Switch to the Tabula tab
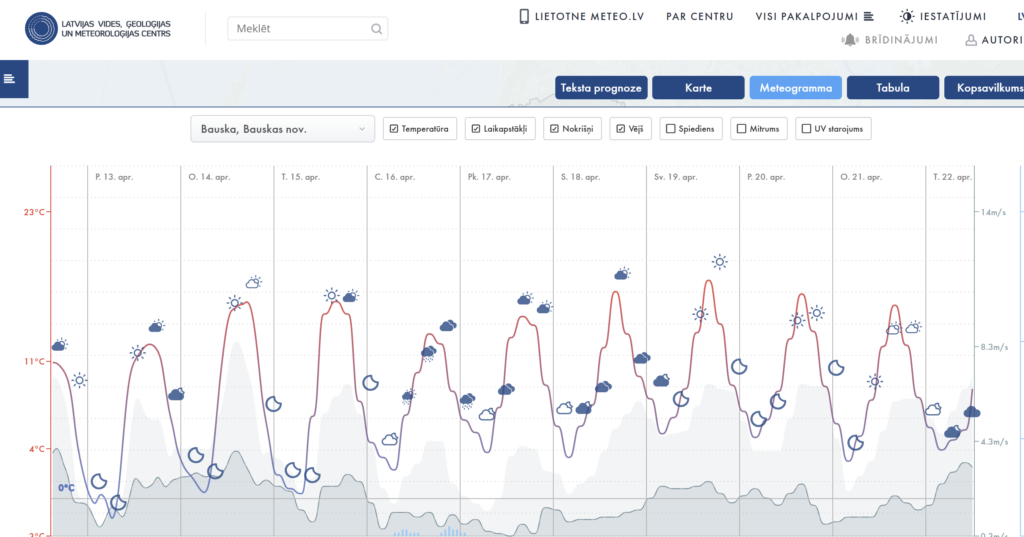This screenshot has width=1024, height=537. click(892, 88)
